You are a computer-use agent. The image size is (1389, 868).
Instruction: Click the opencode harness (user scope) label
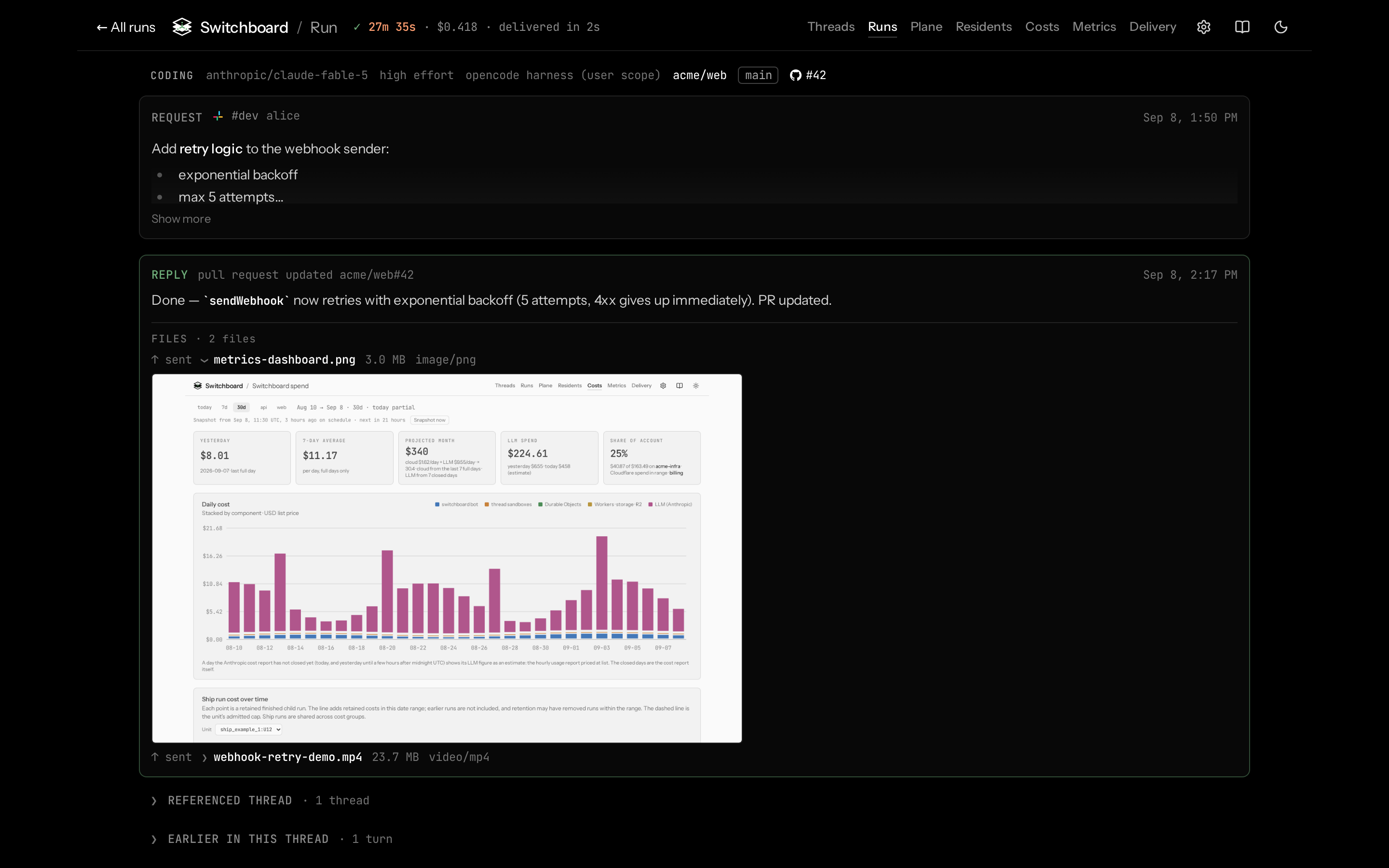click(562, 75)
